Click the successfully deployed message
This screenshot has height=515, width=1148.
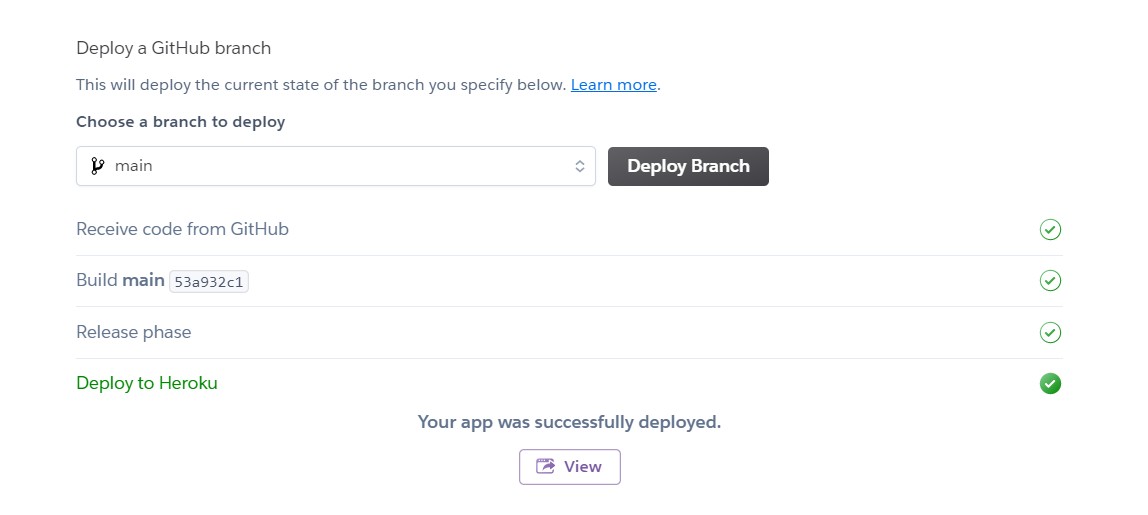coord(570,422)
